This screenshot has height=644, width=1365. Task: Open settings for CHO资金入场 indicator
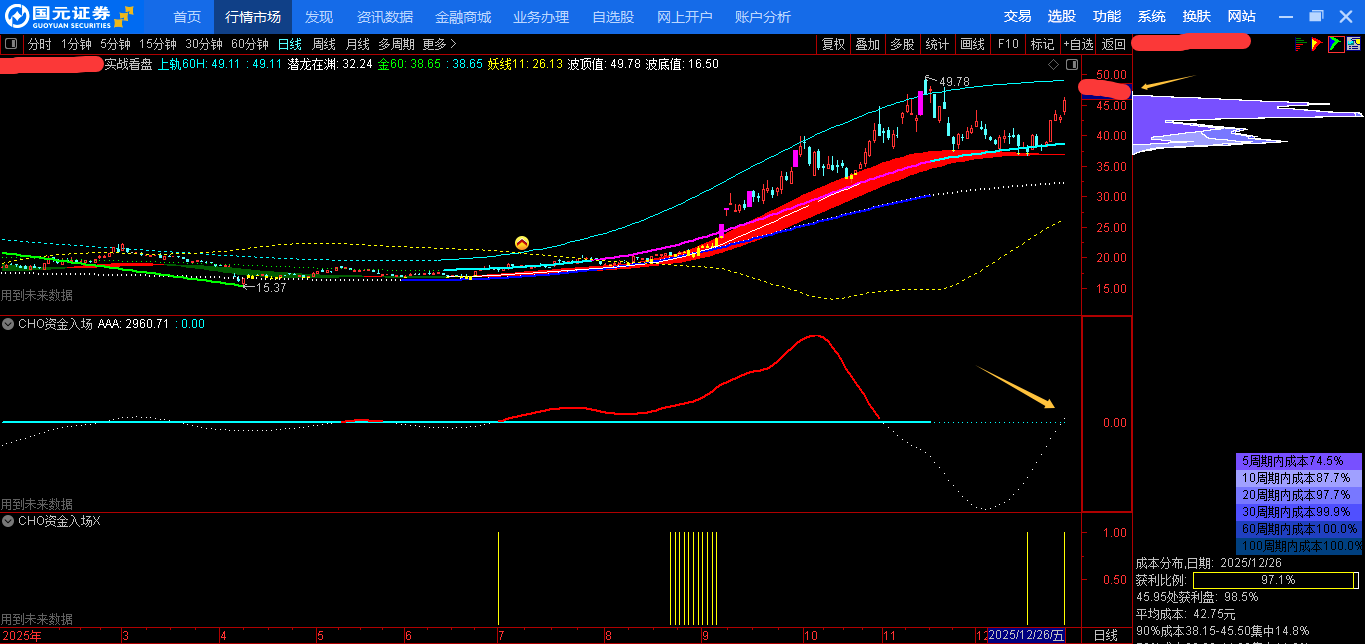pos(8,324)
